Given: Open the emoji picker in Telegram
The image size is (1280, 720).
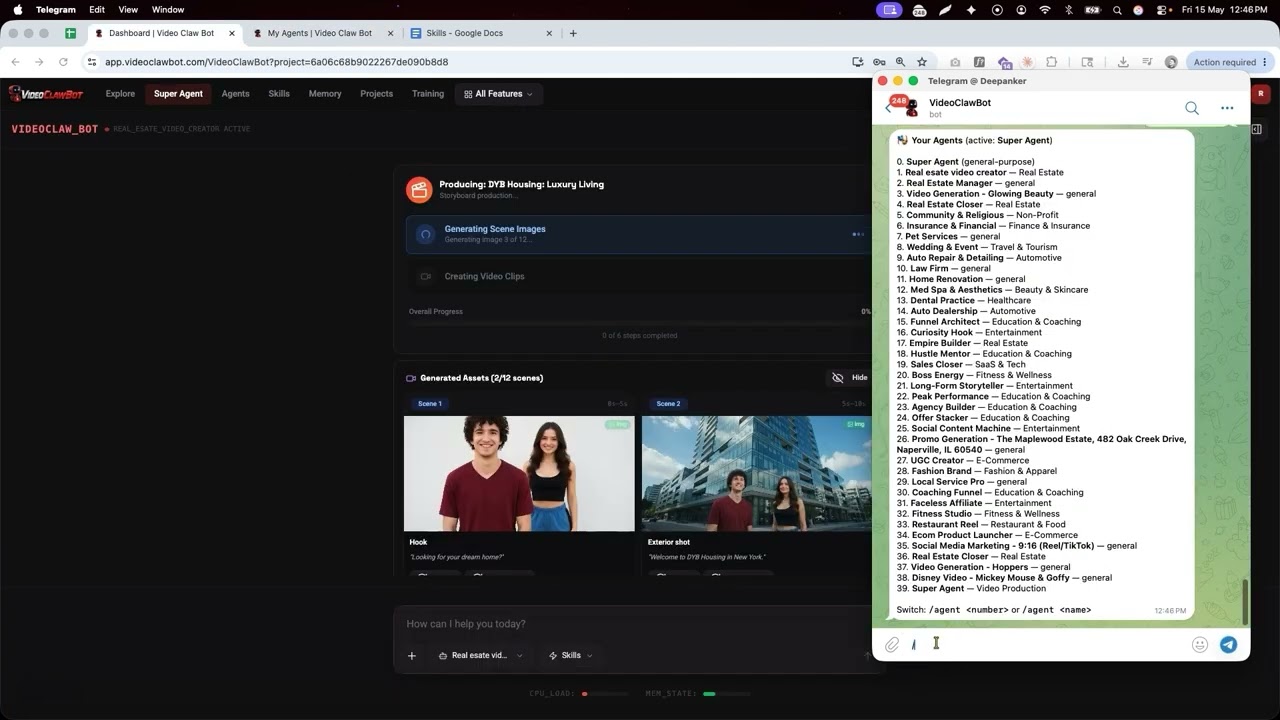Looking at the screenshot, I should 1200,645.
